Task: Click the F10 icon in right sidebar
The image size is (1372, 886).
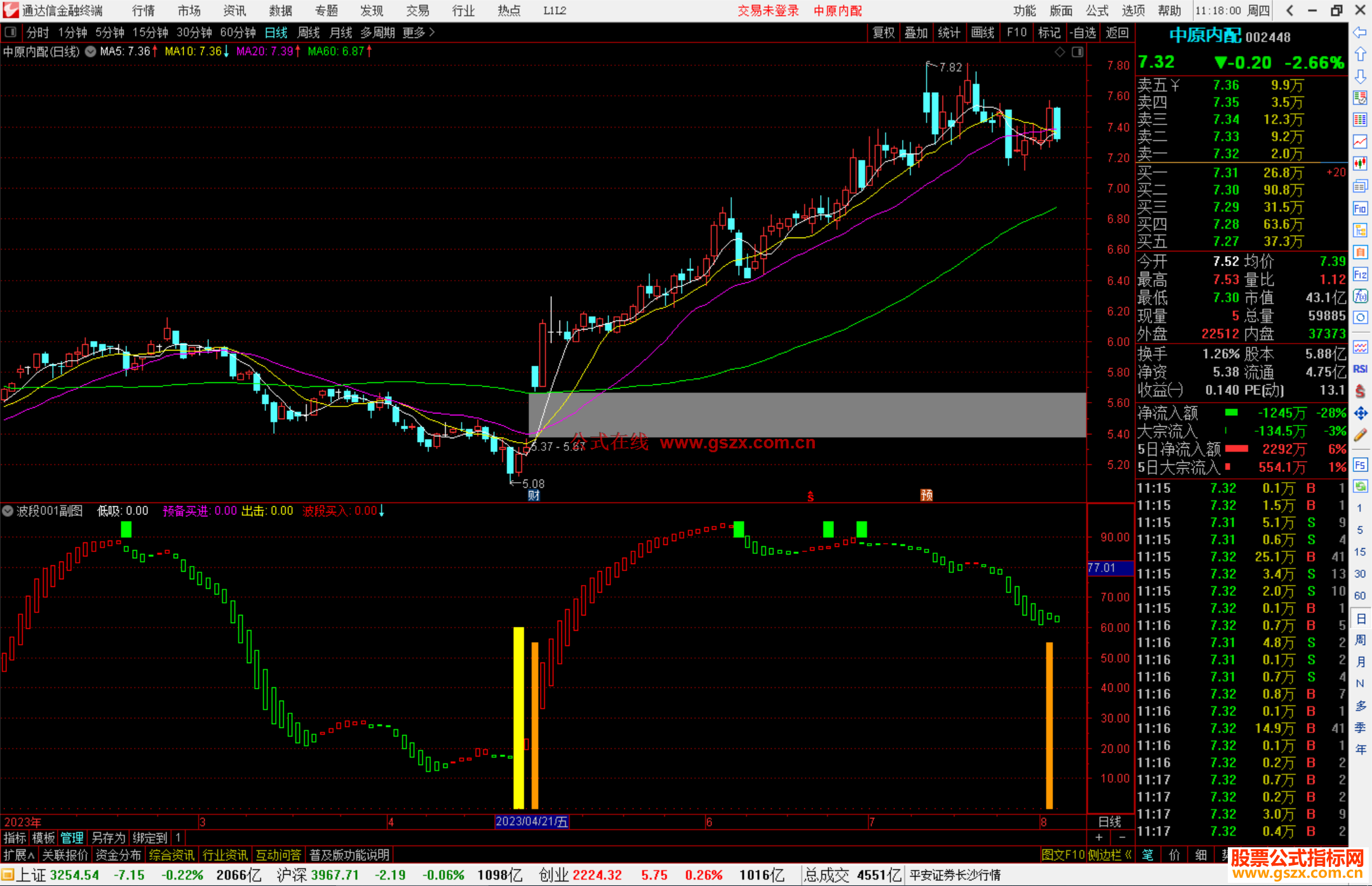Action: coord(1360,208)
